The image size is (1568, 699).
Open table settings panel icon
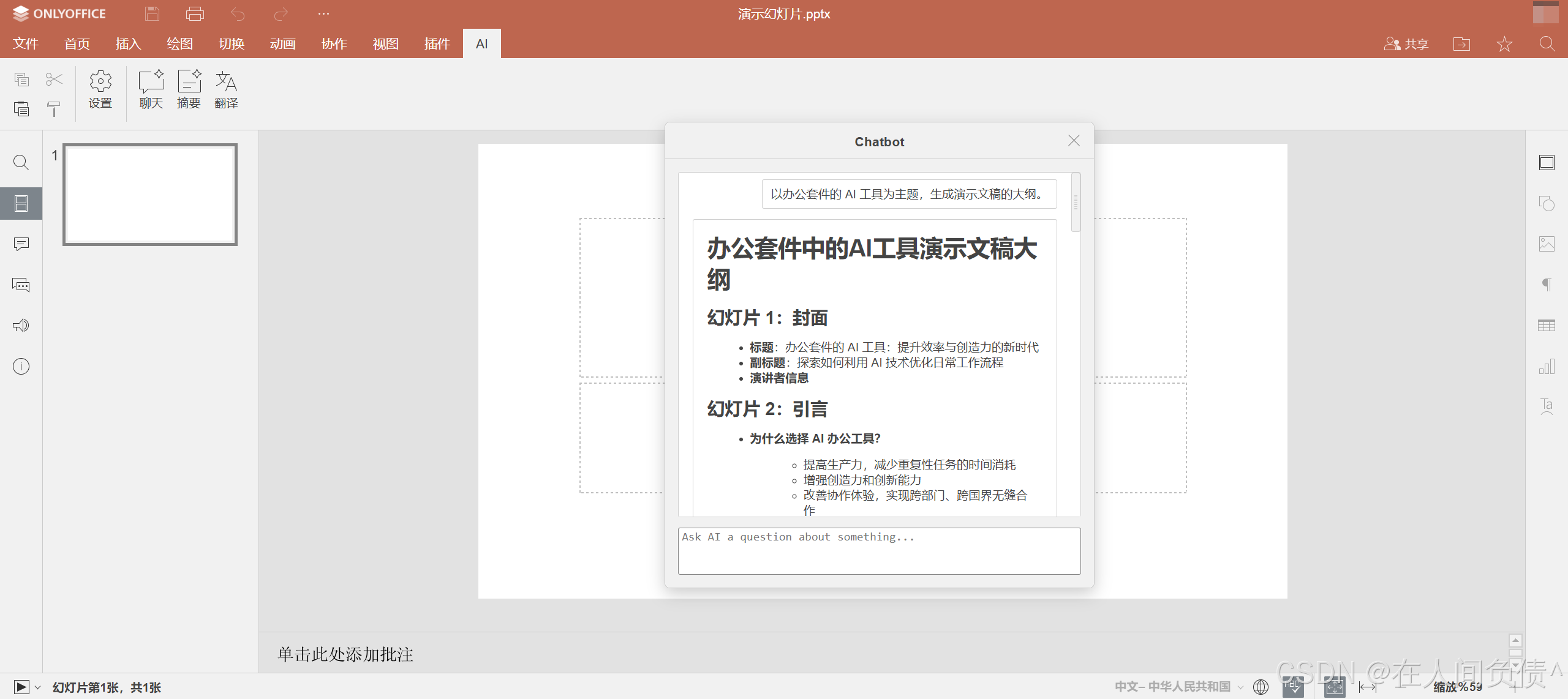pos(1548,325)
